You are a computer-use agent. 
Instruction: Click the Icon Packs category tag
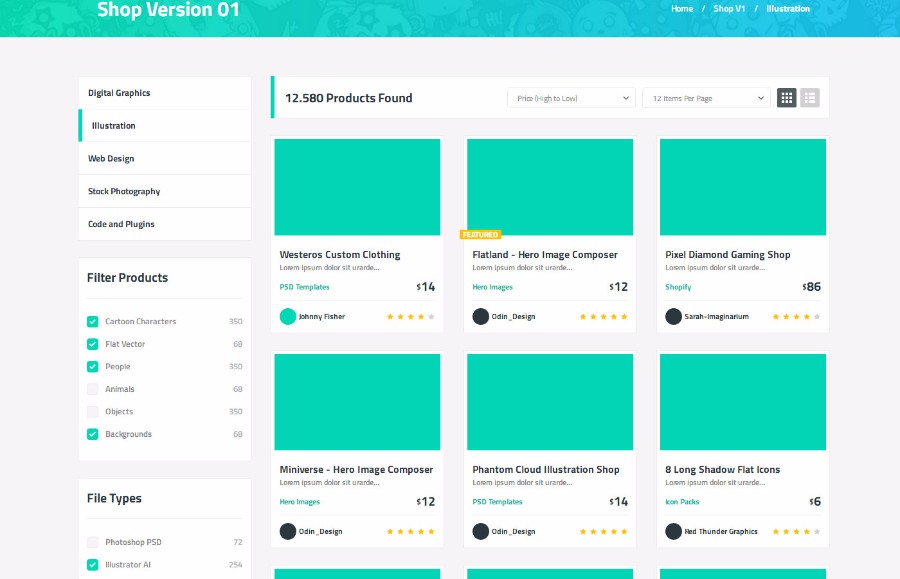click(x=682, y=502)
